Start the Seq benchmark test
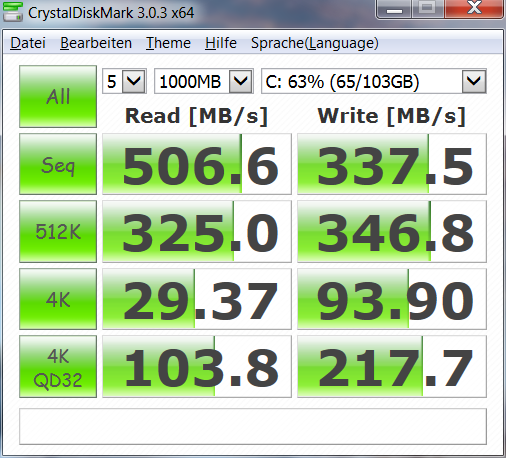506x458 pixels. [x=58, y=164]
